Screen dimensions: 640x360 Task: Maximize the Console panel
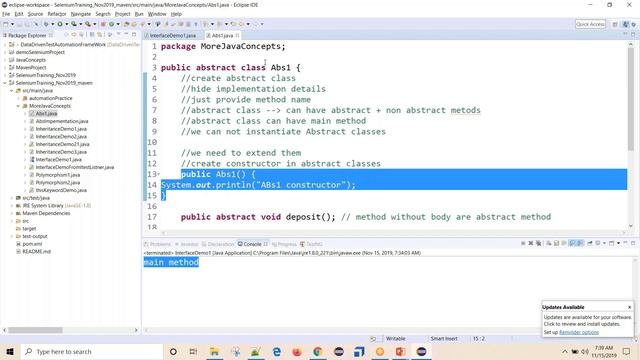click(633, 243)
